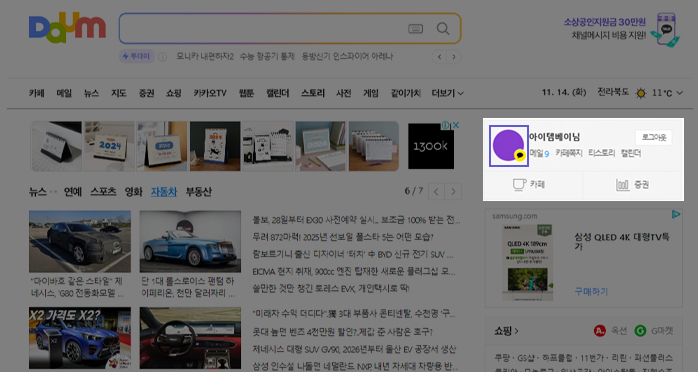
Task: Click trending keyword 모니카 내편하자2
Action: (x=205, y=57)
